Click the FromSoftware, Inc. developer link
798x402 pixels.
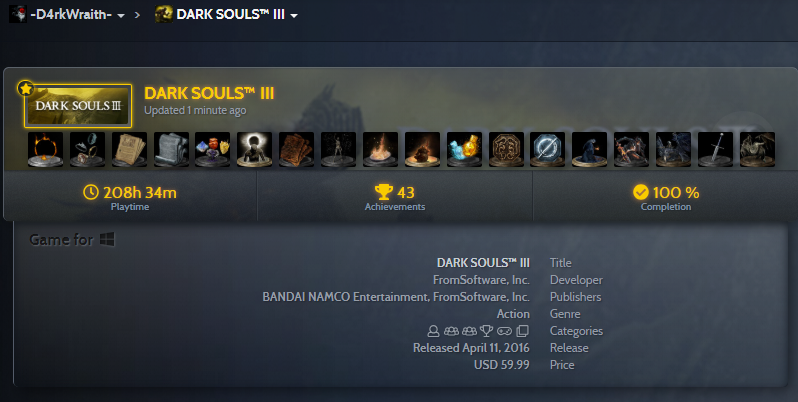point(481,280)
